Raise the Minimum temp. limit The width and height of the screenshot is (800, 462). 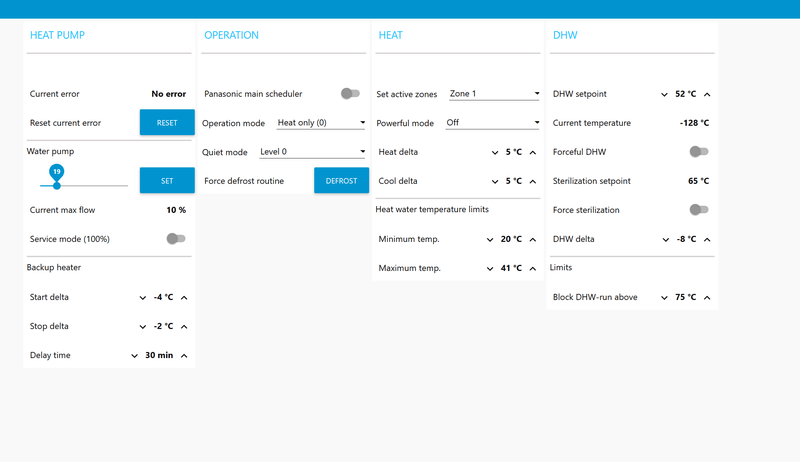click(533, 240)
